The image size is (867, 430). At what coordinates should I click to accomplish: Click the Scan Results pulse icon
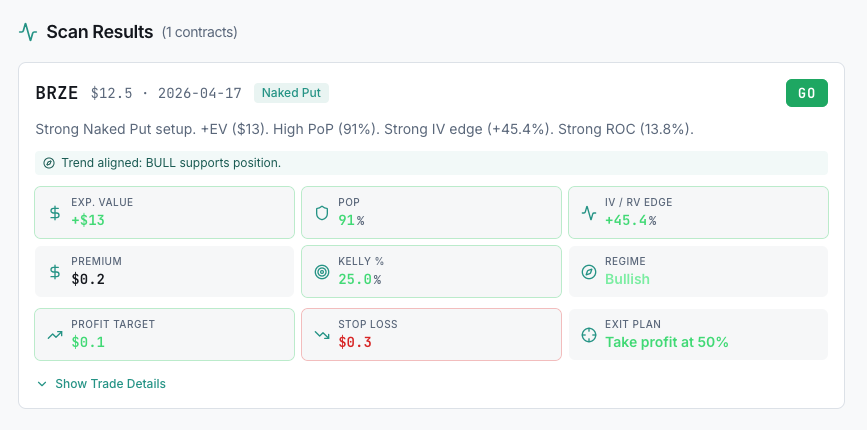(x=28, y=32)
